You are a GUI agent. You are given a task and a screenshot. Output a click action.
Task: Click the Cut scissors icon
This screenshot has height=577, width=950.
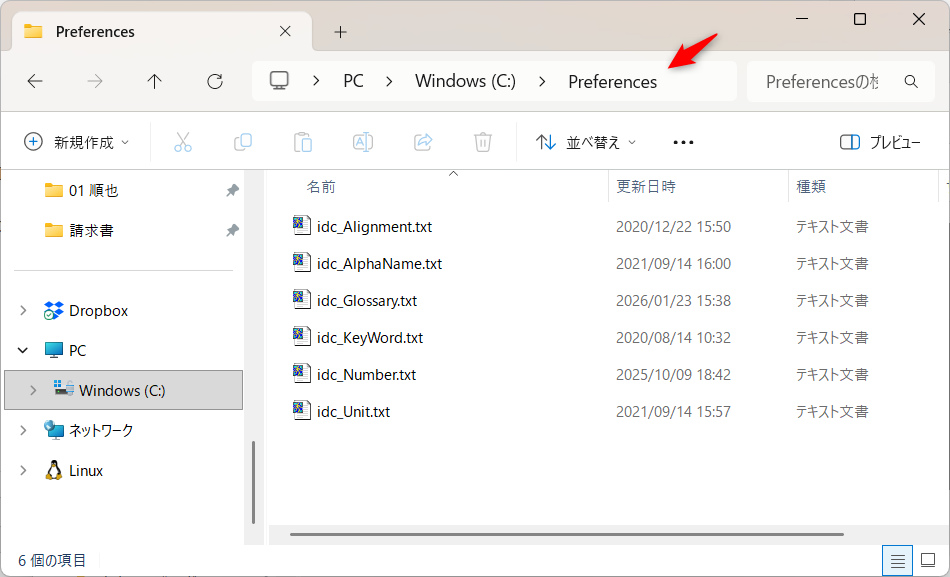182,142
